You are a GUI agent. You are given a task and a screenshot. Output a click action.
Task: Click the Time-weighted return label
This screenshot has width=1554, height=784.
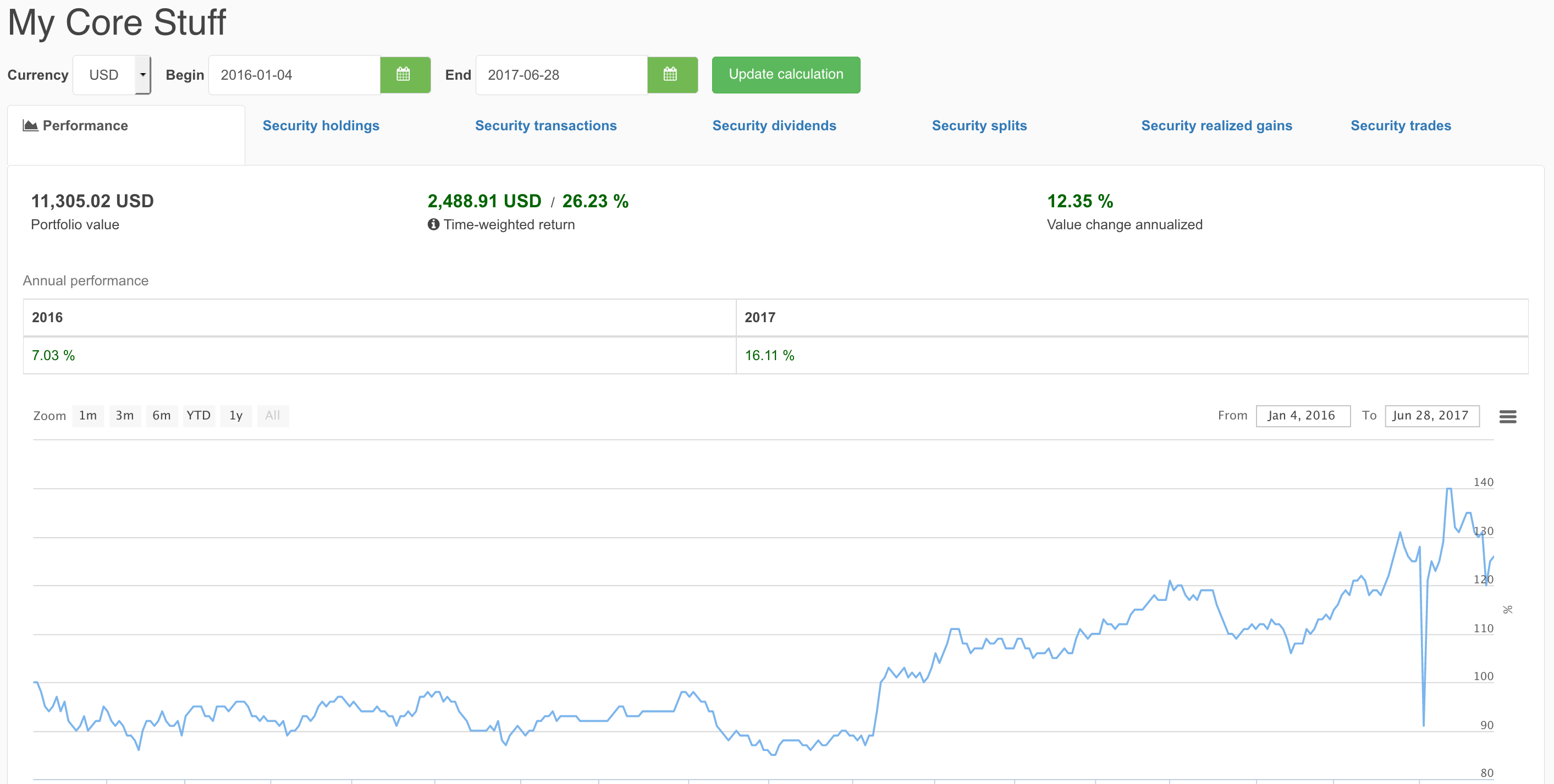click(509, 224)
